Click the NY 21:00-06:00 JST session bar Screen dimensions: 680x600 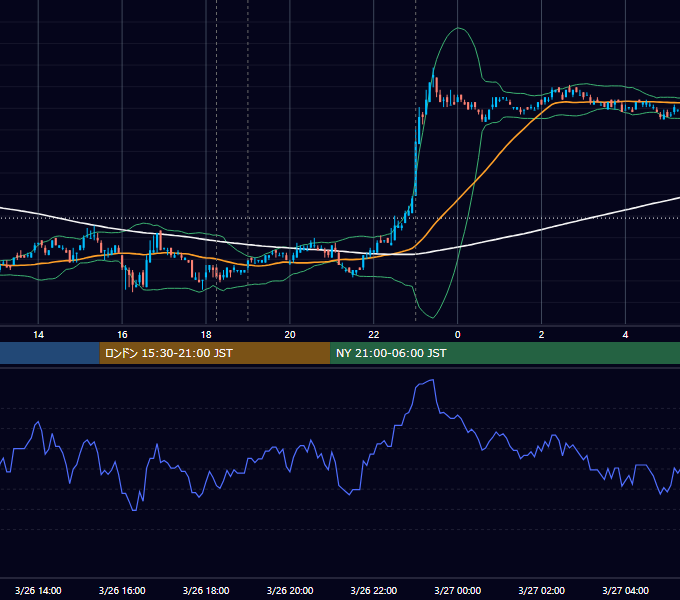pyautogui.click(x=505, y=353)
